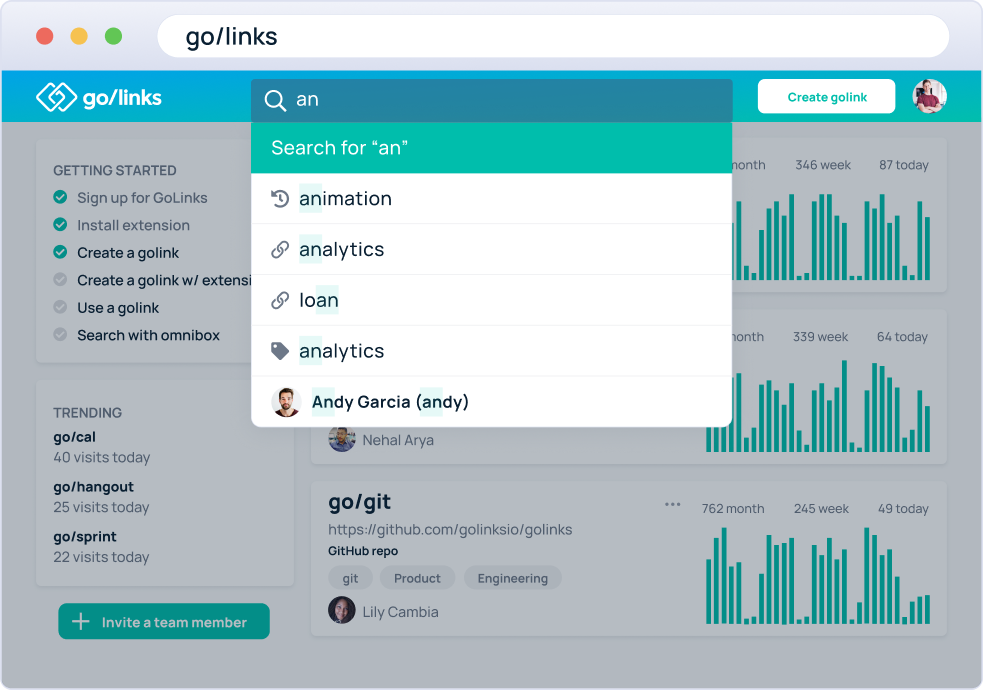Click the GoLinks logo icon
Screen dimensions: 983x690
pyautogui.click(x=59, y=96)
